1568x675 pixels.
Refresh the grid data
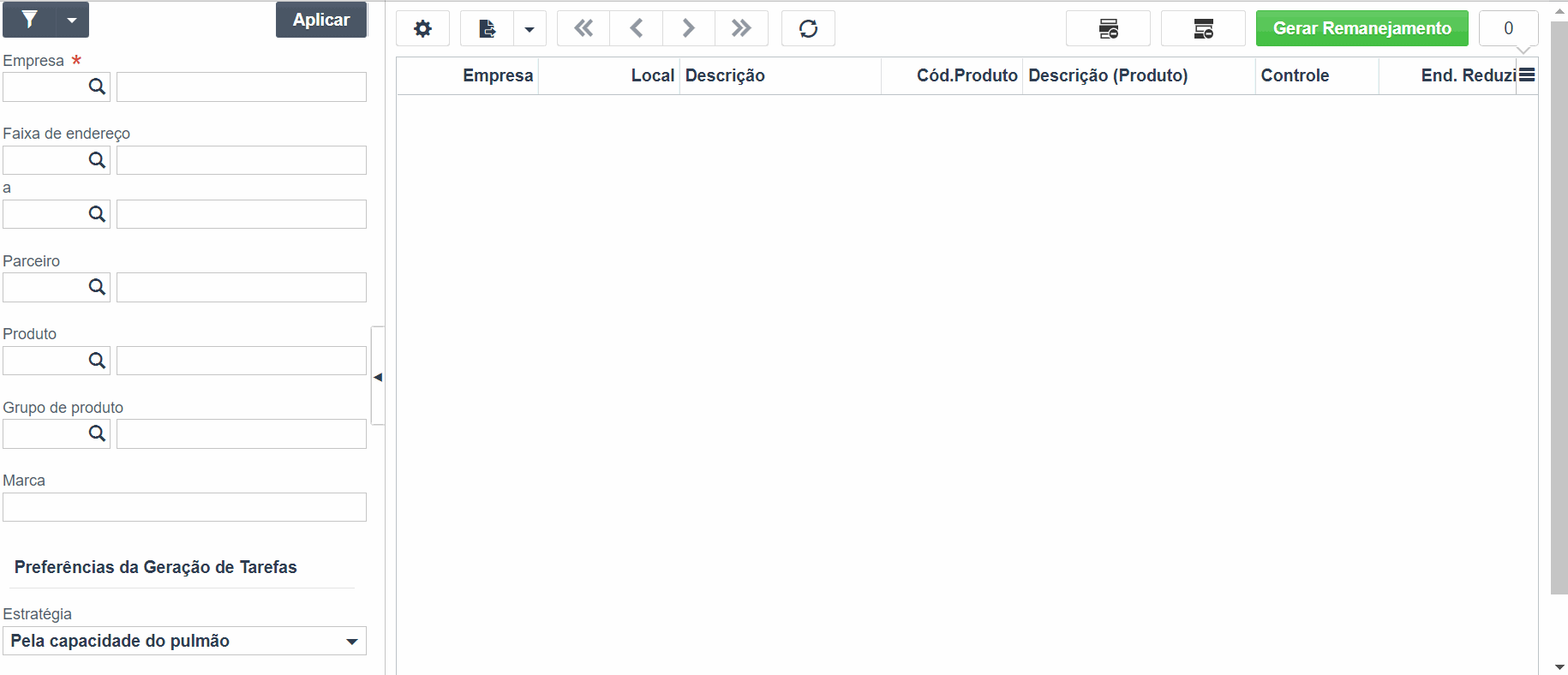coord(808,28)
